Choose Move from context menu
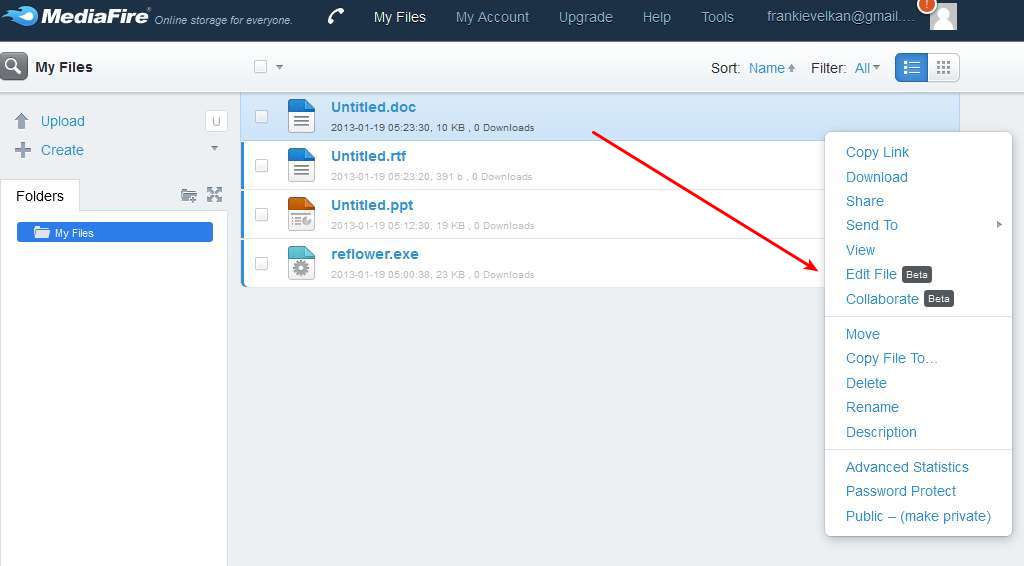Image resolution: width=1024 pixels, height=566 pixels. point(863,334)
